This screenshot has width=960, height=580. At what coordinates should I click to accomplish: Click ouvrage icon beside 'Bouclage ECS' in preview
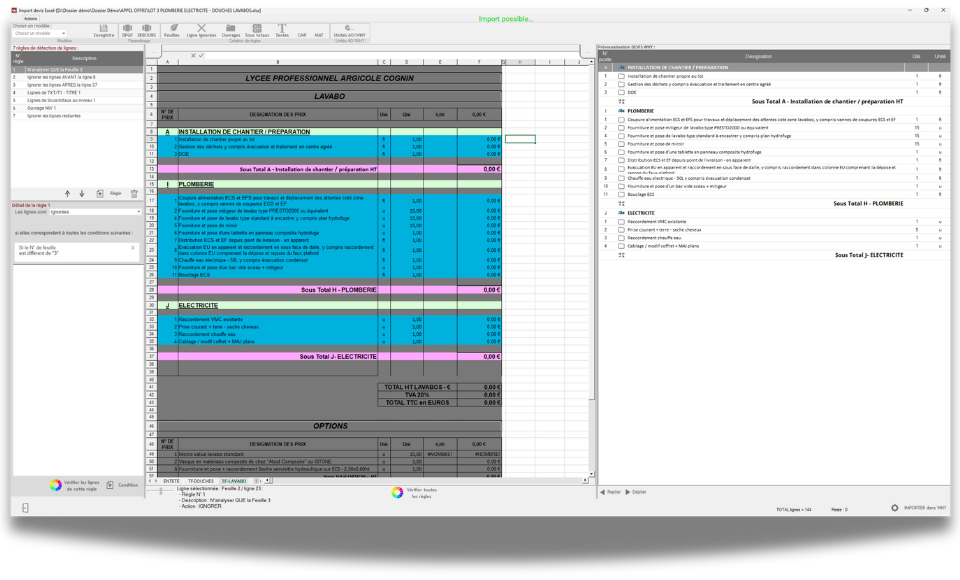pos(621,194)
